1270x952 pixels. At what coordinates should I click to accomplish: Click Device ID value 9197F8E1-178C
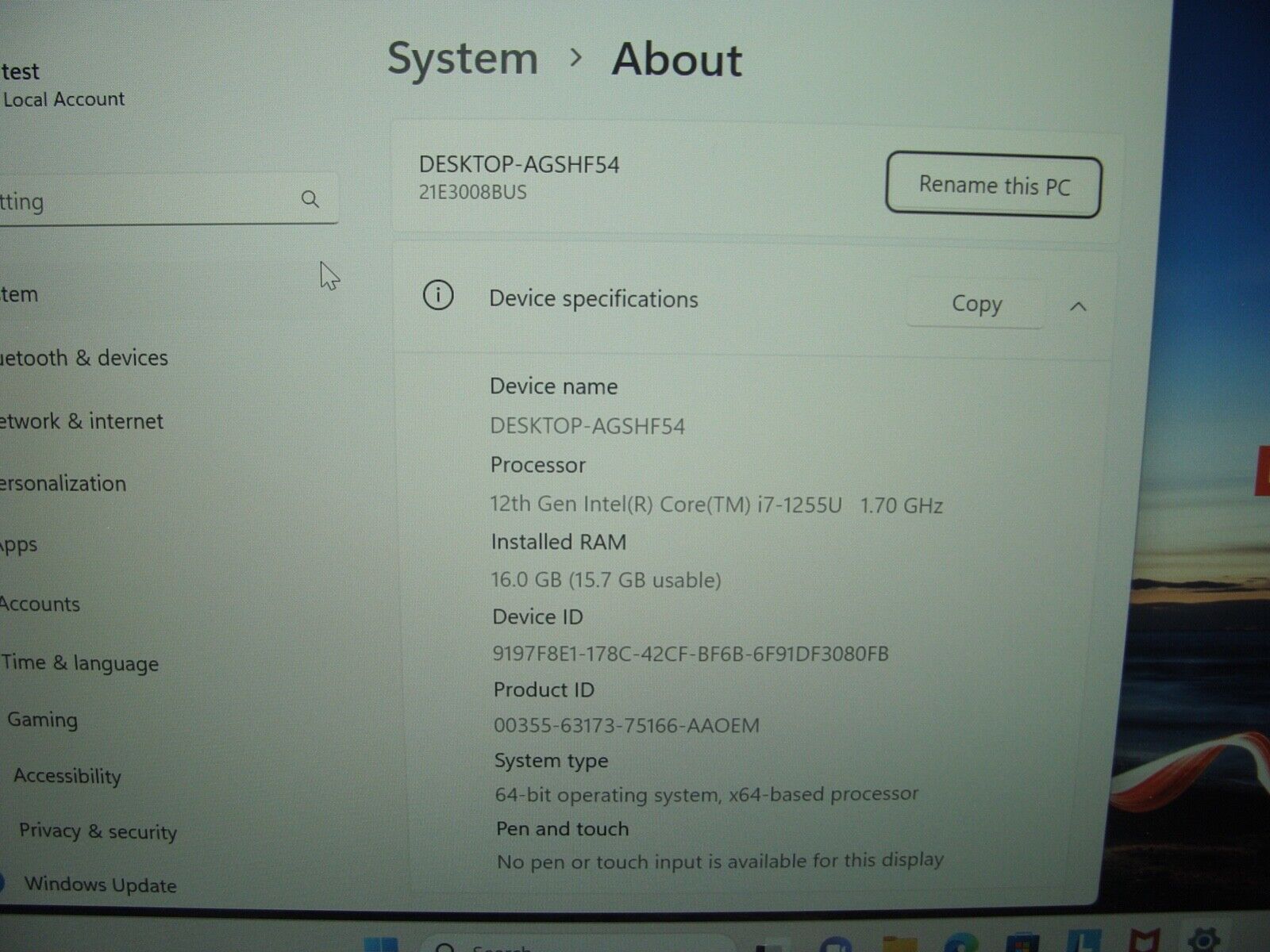[691, 654]
